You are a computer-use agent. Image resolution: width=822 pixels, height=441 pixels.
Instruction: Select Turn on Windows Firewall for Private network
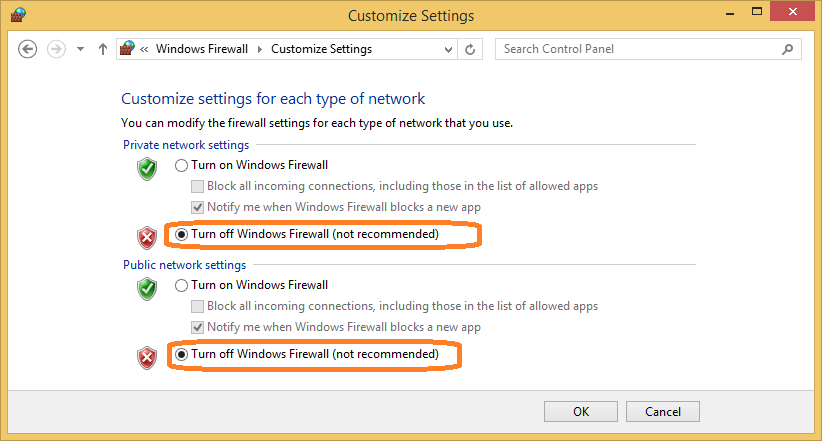coord(181,165)
